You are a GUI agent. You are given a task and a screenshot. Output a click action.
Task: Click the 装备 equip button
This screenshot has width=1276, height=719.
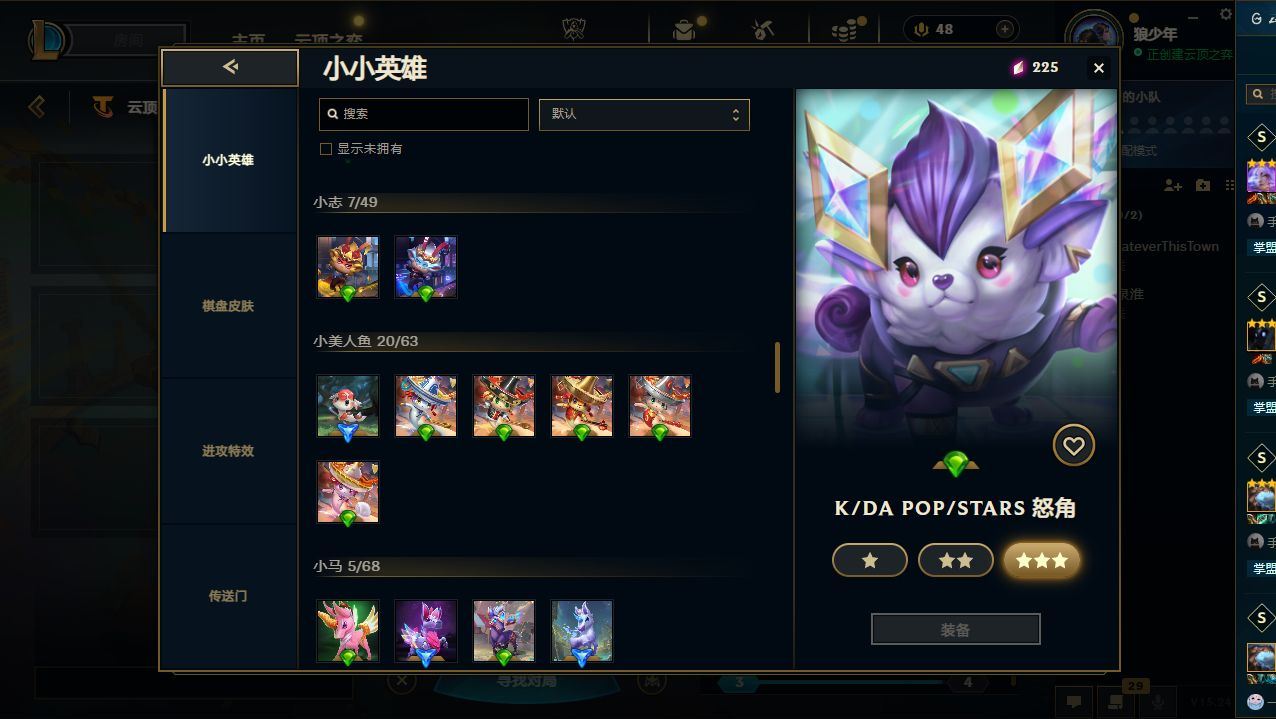[956, 630]
